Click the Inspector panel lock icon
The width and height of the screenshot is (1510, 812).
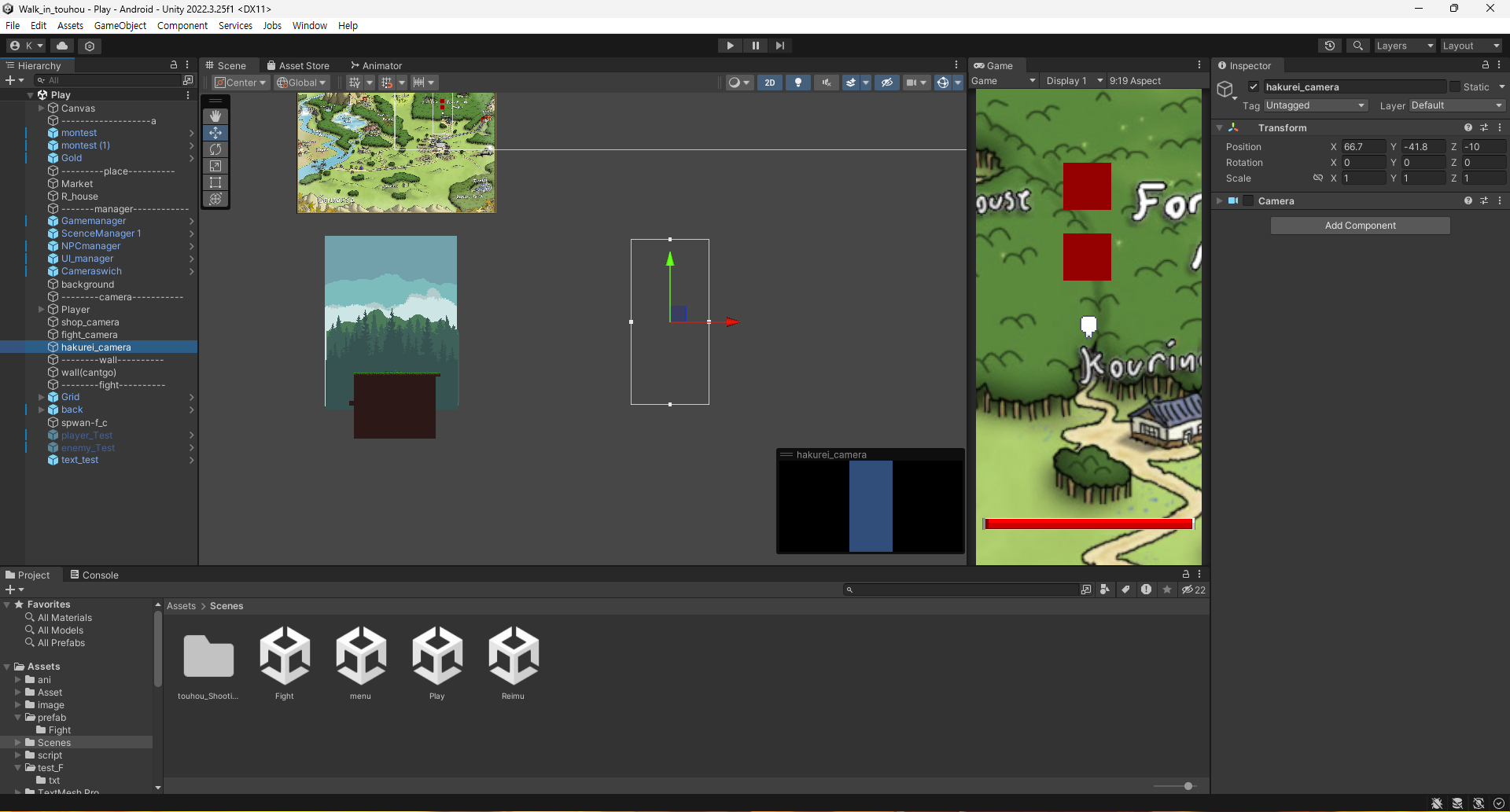coord(1486,64)
